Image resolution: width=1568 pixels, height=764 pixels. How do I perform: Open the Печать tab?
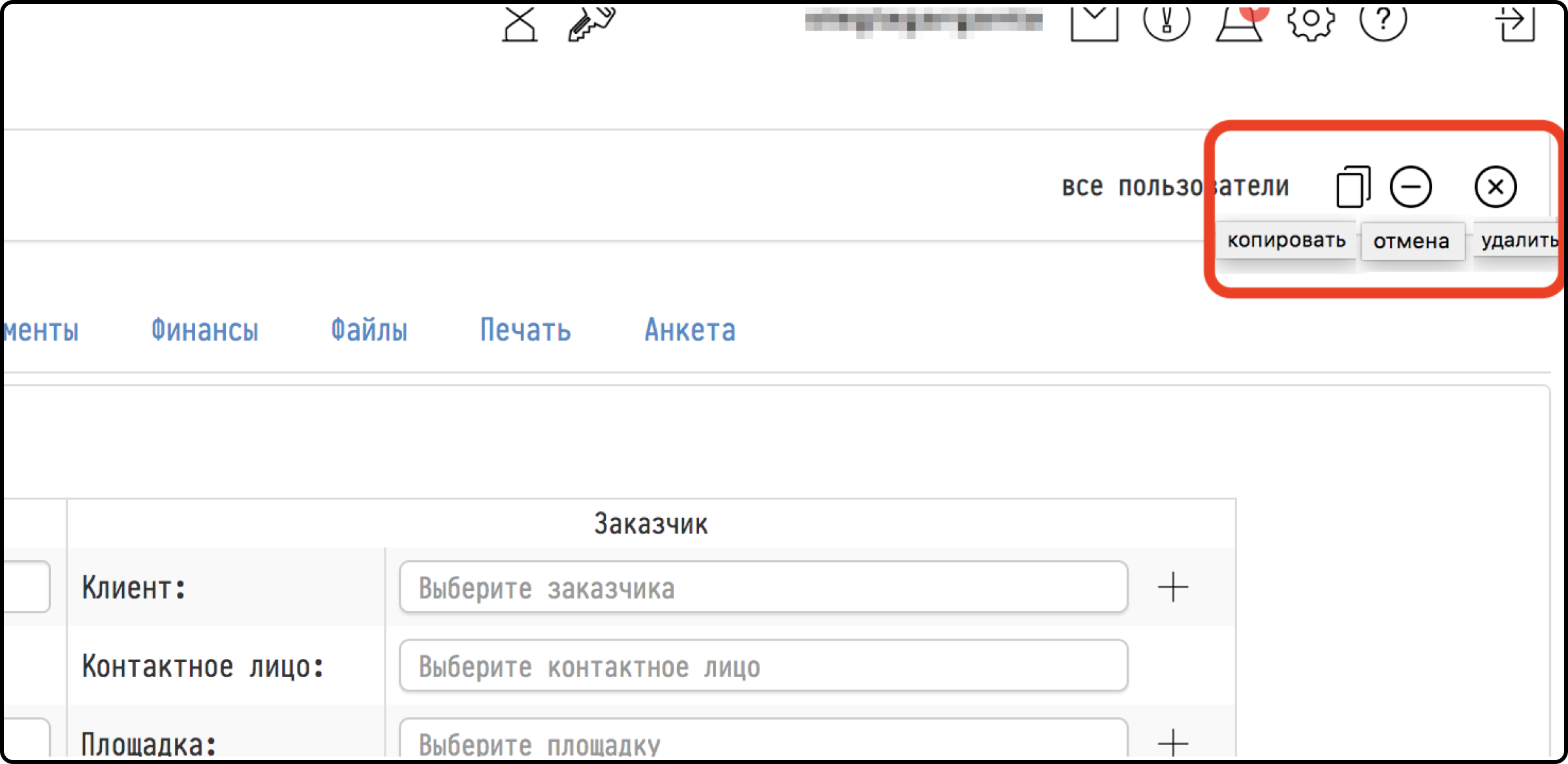[x=525, y=330]
